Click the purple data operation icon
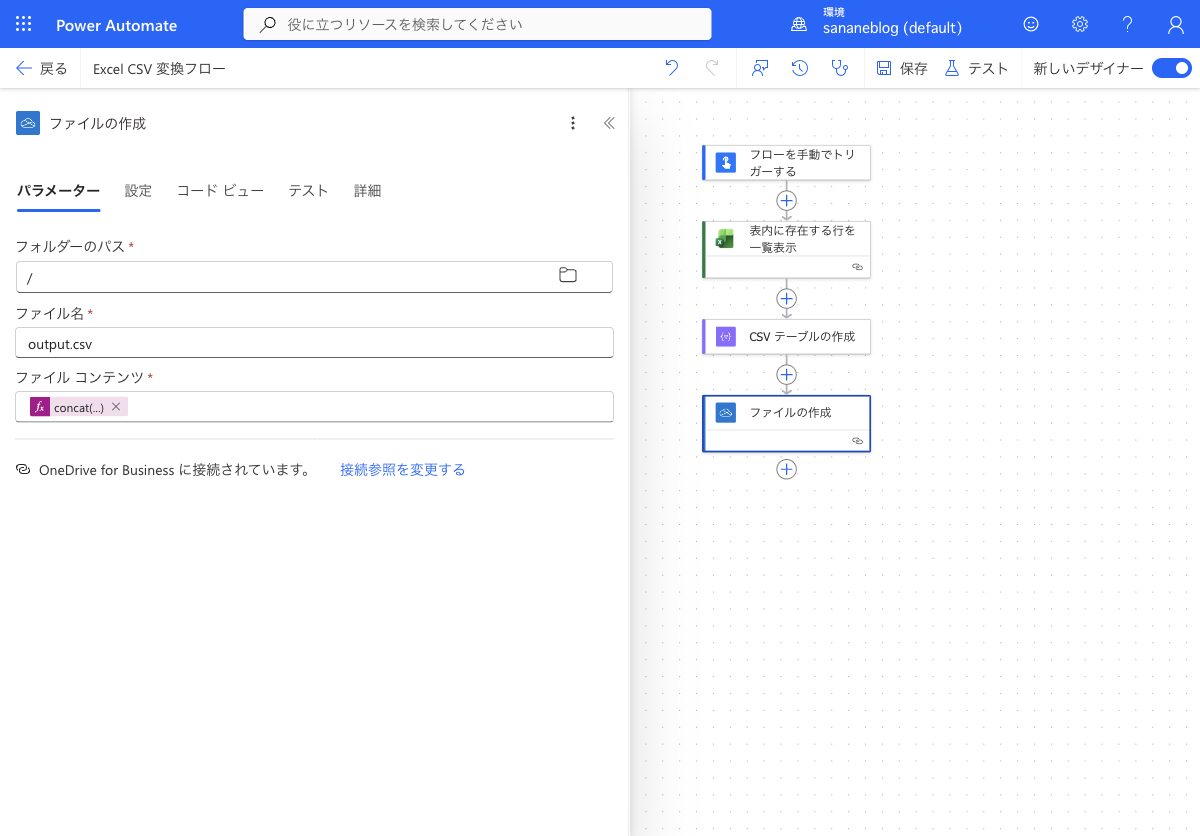 click(726, 336)
